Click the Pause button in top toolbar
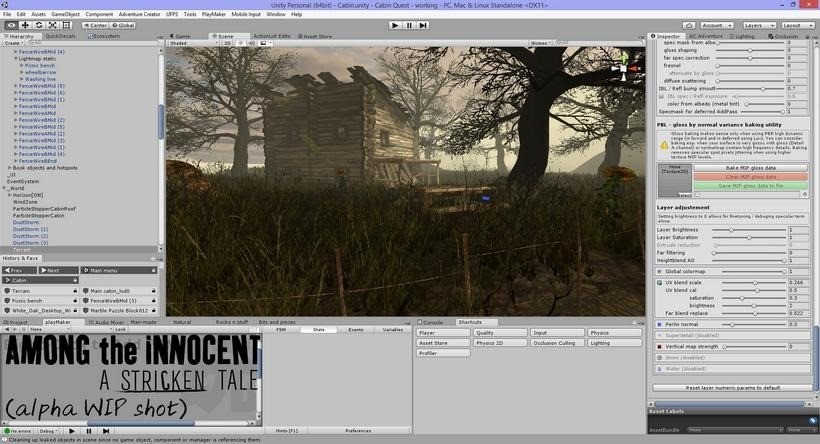The width and height of the screenshot is (820, 444). tap(409, 25)
